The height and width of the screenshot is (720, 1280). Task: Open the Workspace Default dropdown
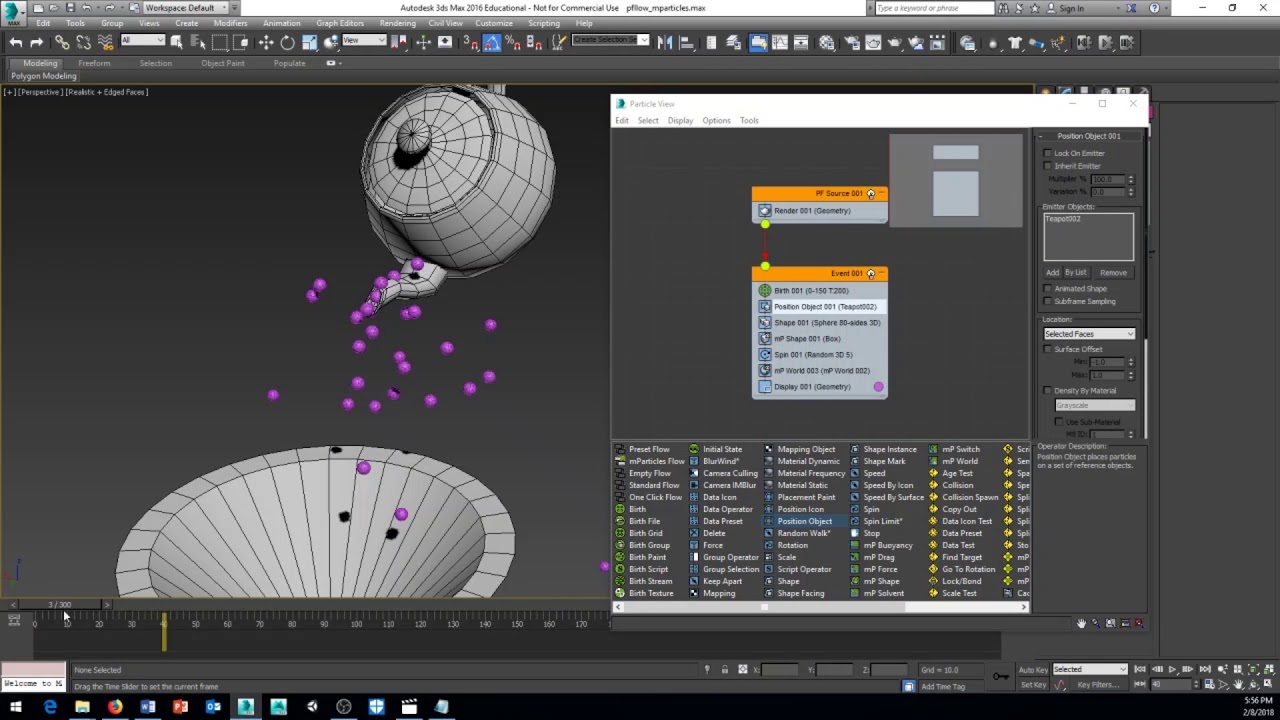click(185, 8)
